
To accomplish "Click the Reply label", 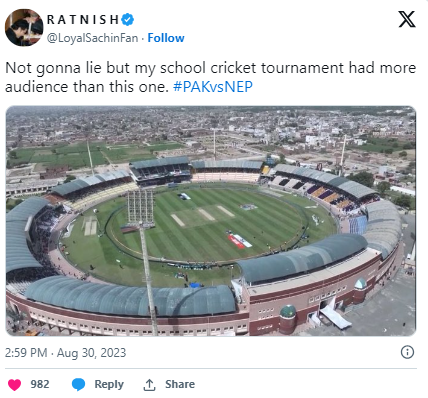I will [x=109, y=384].
